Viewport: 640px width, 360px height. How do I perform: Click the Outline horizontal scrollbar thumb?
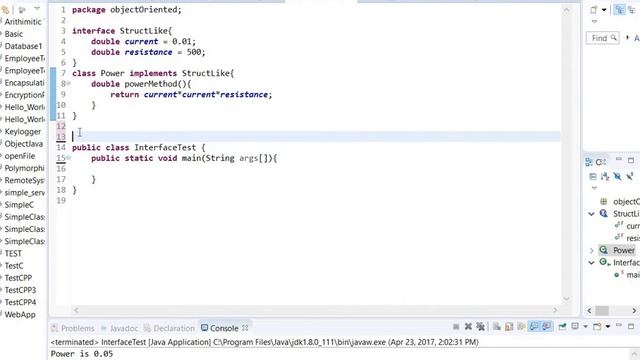pyautogui.click(x=602, y=311)
